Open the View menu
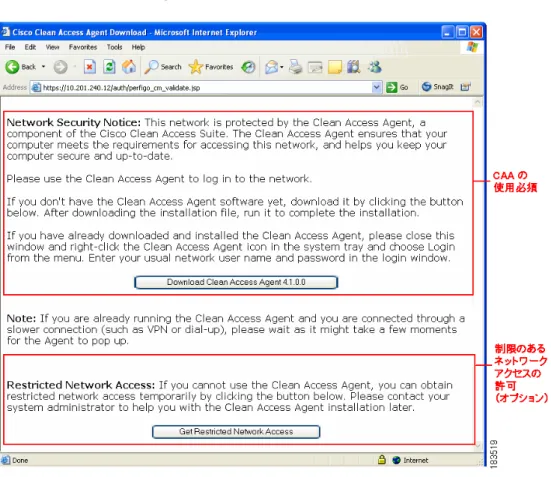551x477 pixels. pos(52,47)
